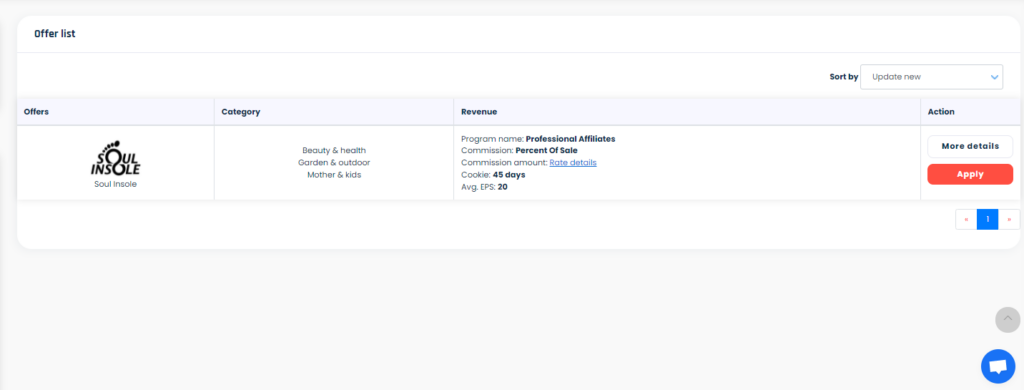Open the Rate details link
1024x390 pixels.
point(573,163)
